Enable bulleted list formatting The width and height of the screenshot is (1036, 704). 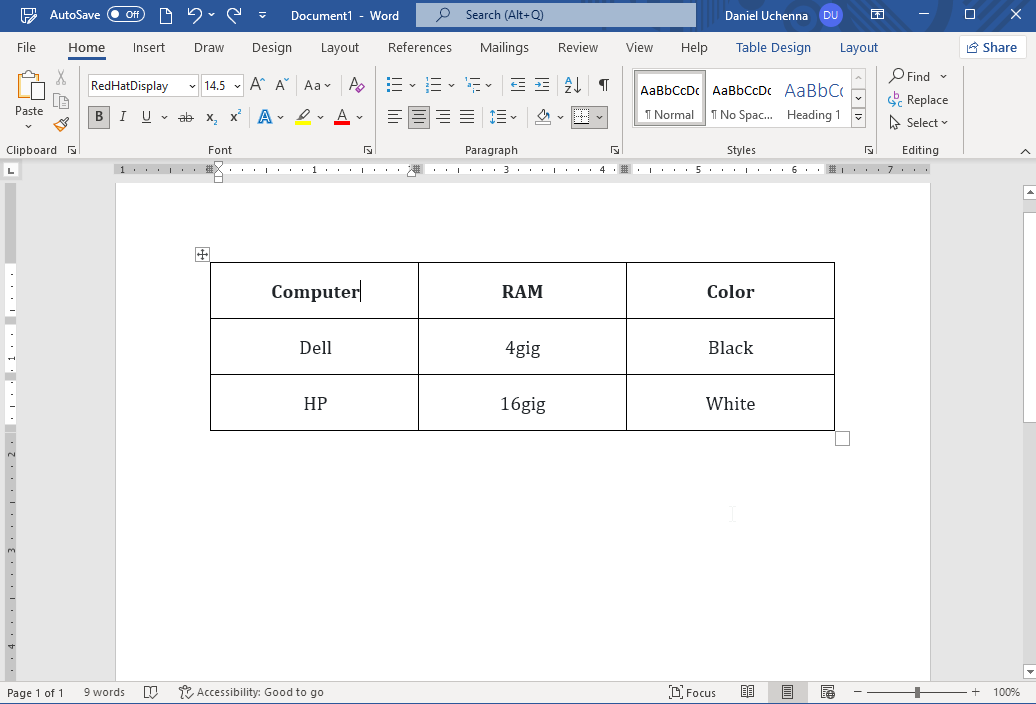coord(394,85)
